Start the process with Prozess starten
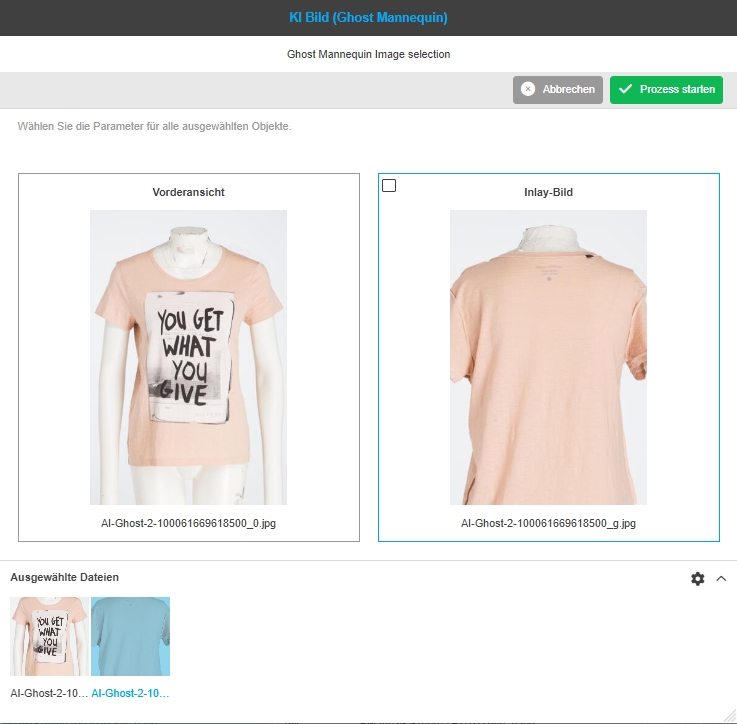The image size is (737, 724). click(666, 89)
